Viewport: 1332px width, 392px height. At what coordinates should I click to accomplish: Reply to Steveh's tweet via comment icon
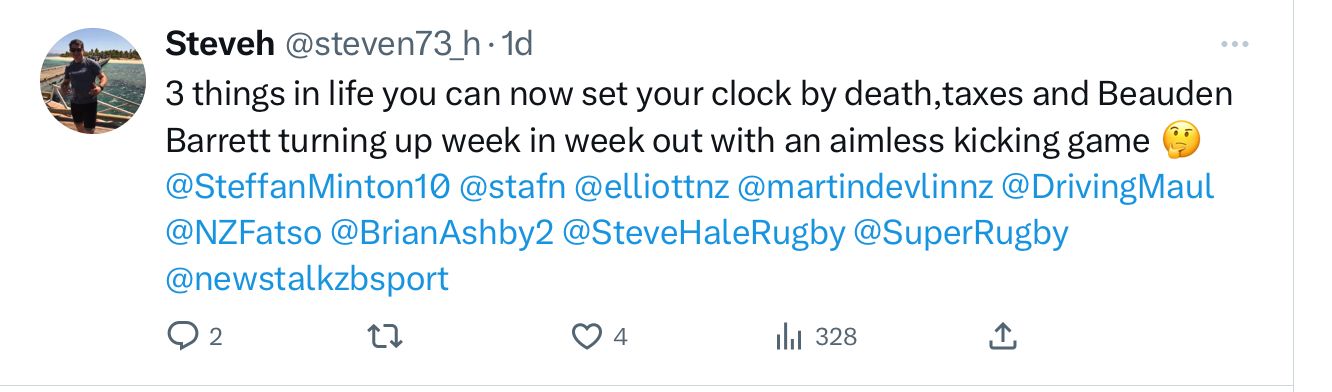[183, 337]
